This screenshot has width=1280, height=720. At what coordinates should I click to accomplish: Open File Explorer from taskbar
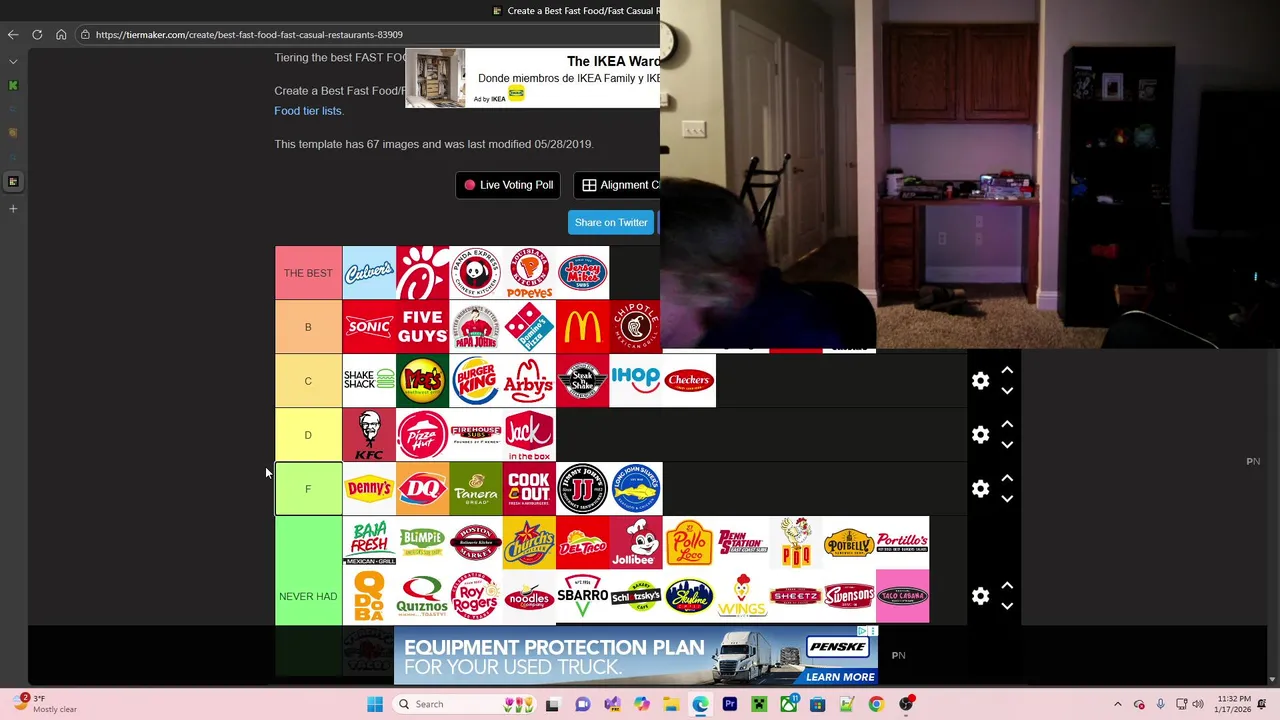[x=671, y=704]
